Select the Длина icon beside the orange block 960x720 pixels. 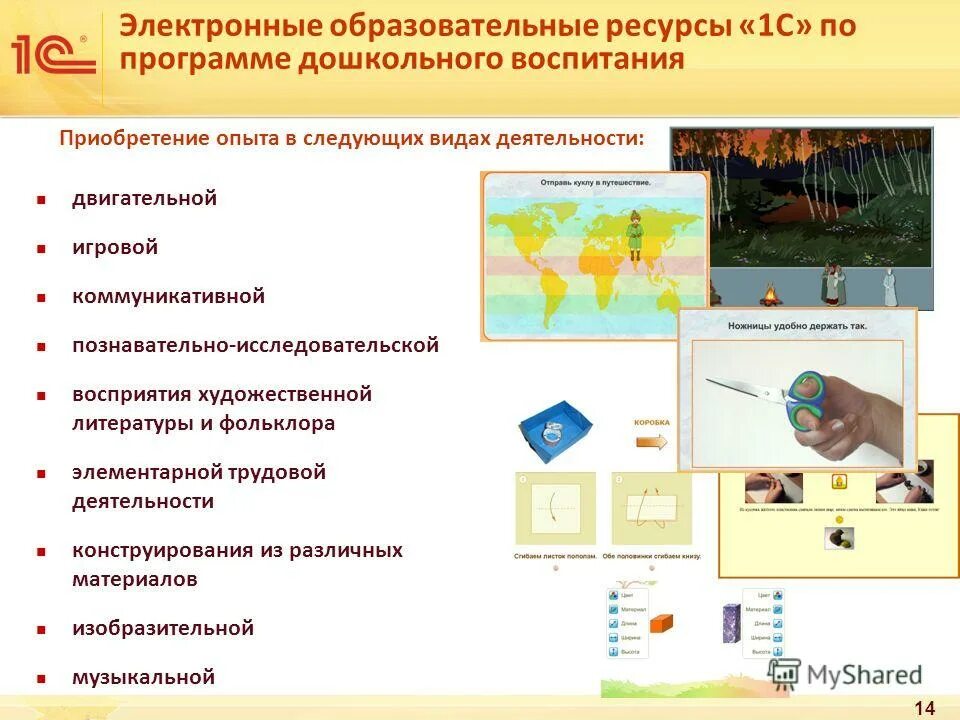tap(613, 623)
